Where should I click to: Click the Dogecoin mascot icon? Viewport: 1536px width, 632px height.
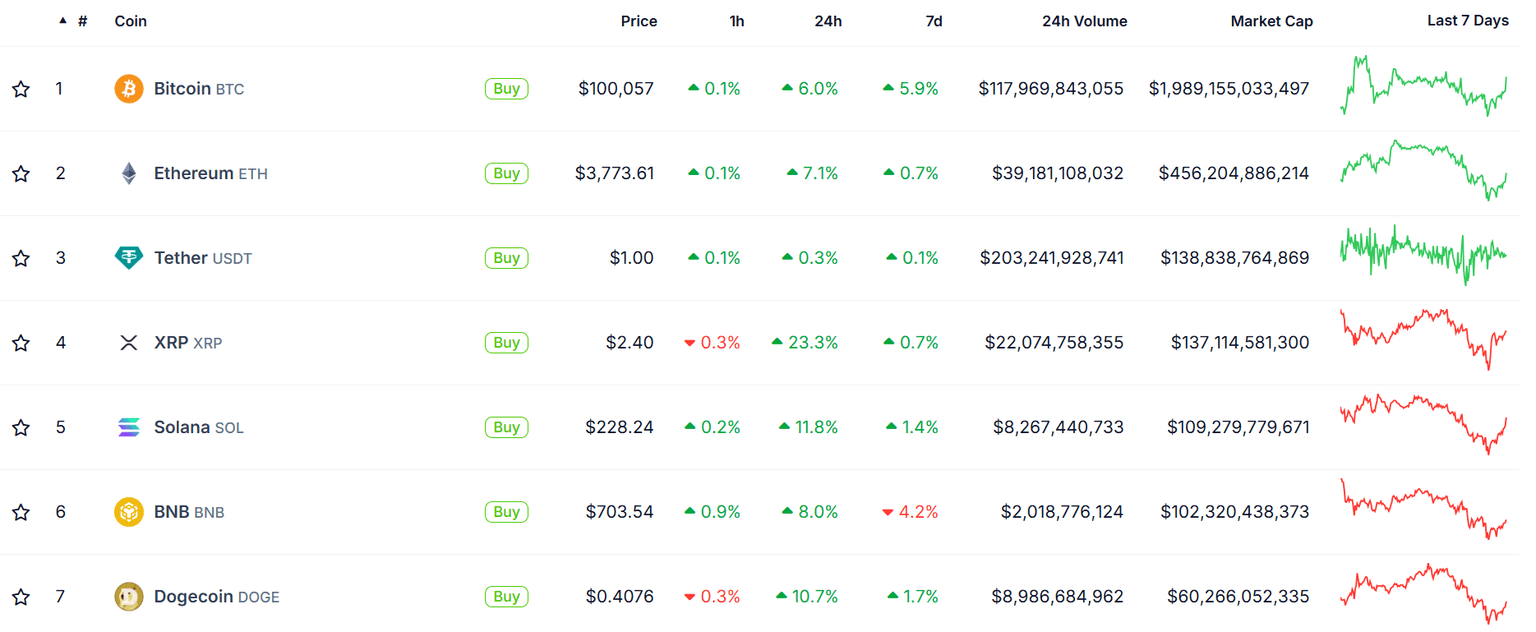(x=128, y=596)
